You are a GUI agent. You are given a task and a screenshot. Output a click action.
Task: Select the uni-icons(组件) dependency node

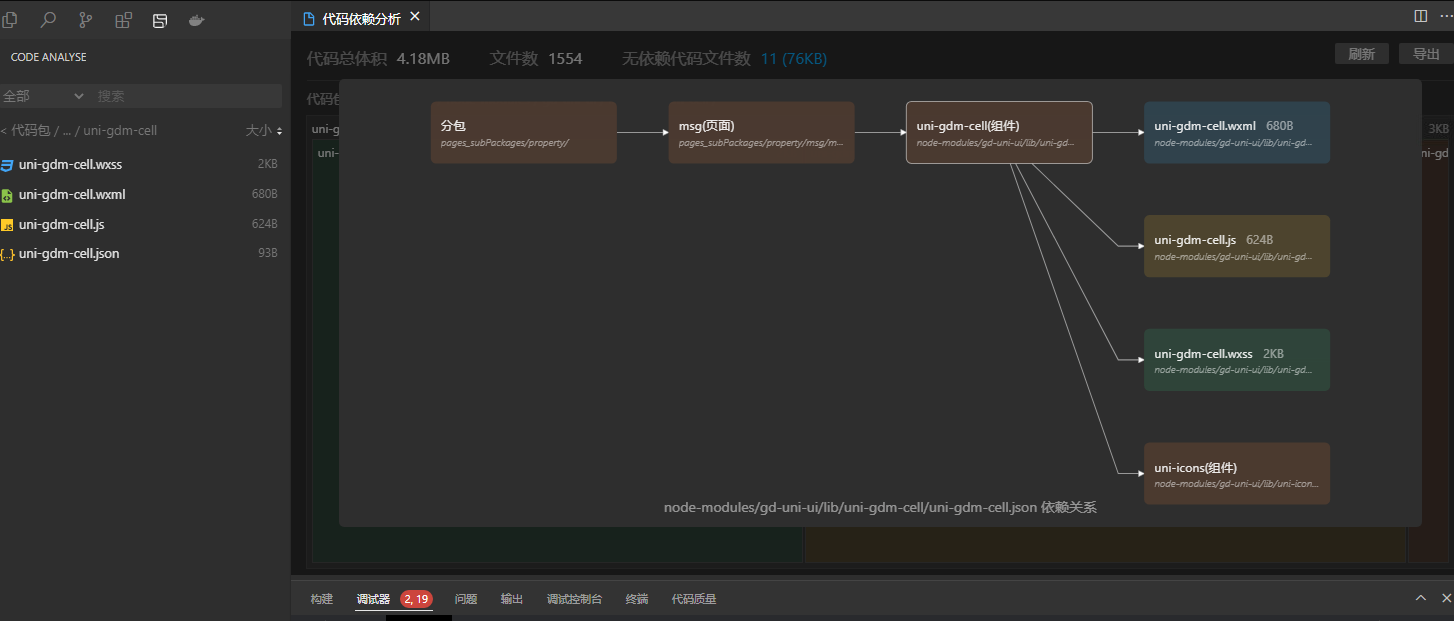pyautogui.click(x=1236, y=474)
